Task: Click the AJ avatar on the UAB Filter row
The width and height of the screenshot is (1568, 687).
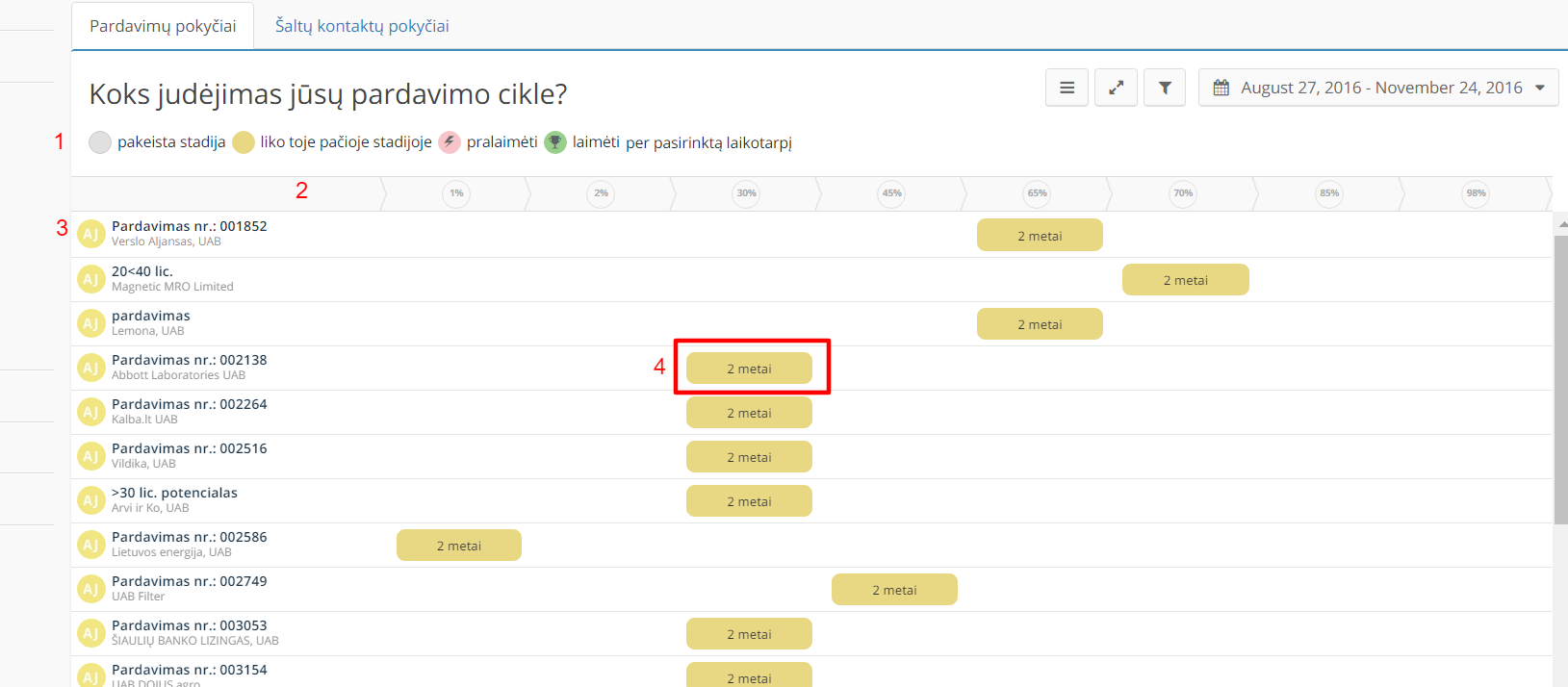Action: pyautogui.click(x=90, y=589)
